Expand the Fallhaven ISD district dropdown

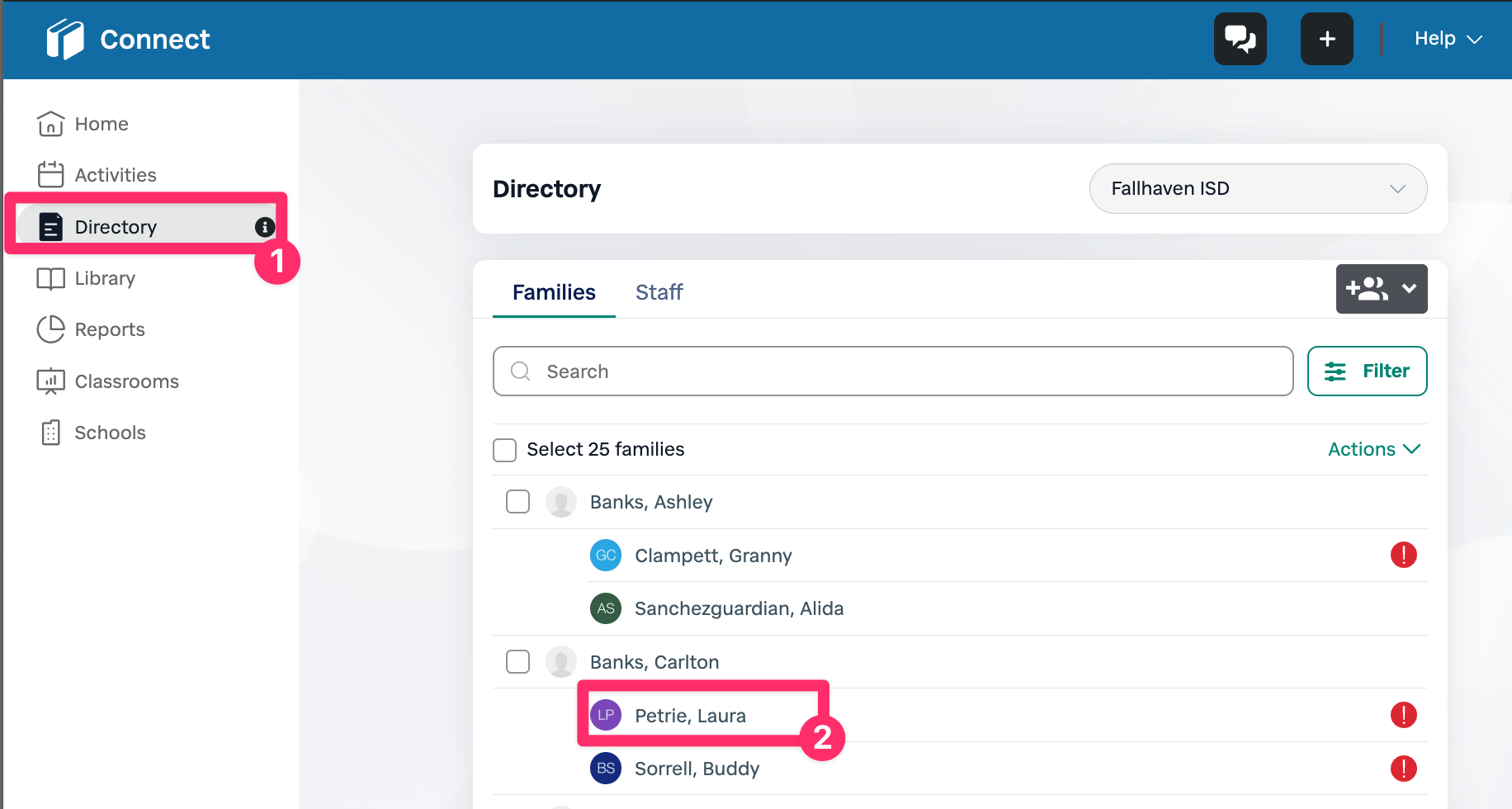pos(1258,188)
